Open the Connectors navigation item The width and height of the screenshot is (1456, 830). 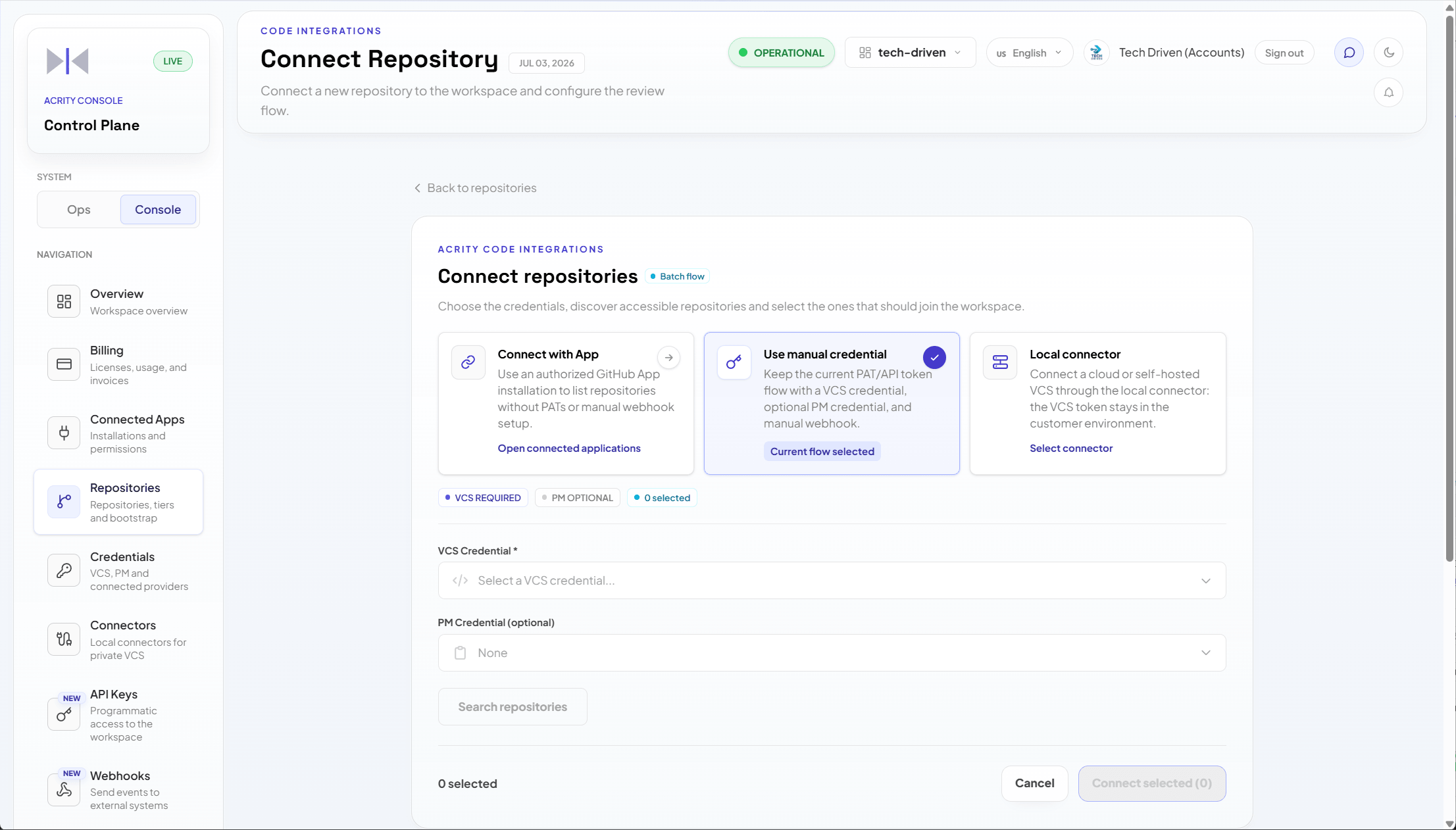point(118,639)
